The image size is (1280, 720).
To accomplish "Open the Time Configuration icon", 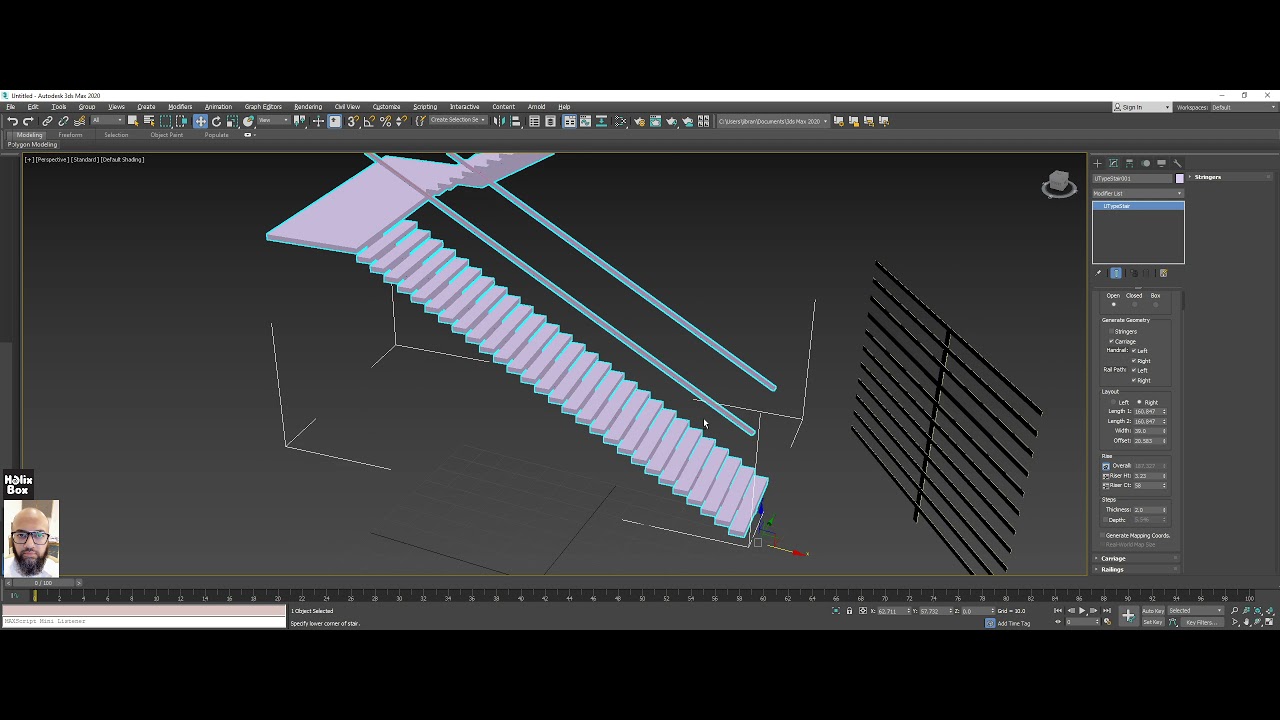I will [x=1108, y=622].
